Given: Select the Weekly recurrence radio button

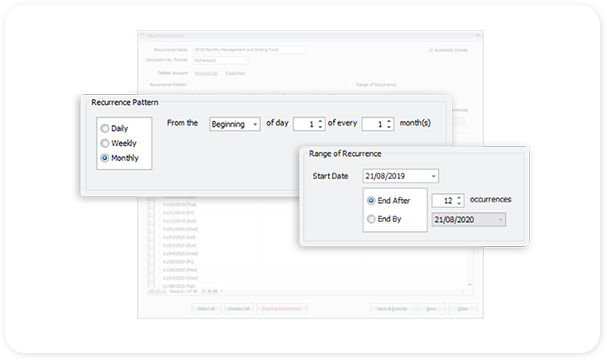Looking at the screenshot, I should point(105,143).
